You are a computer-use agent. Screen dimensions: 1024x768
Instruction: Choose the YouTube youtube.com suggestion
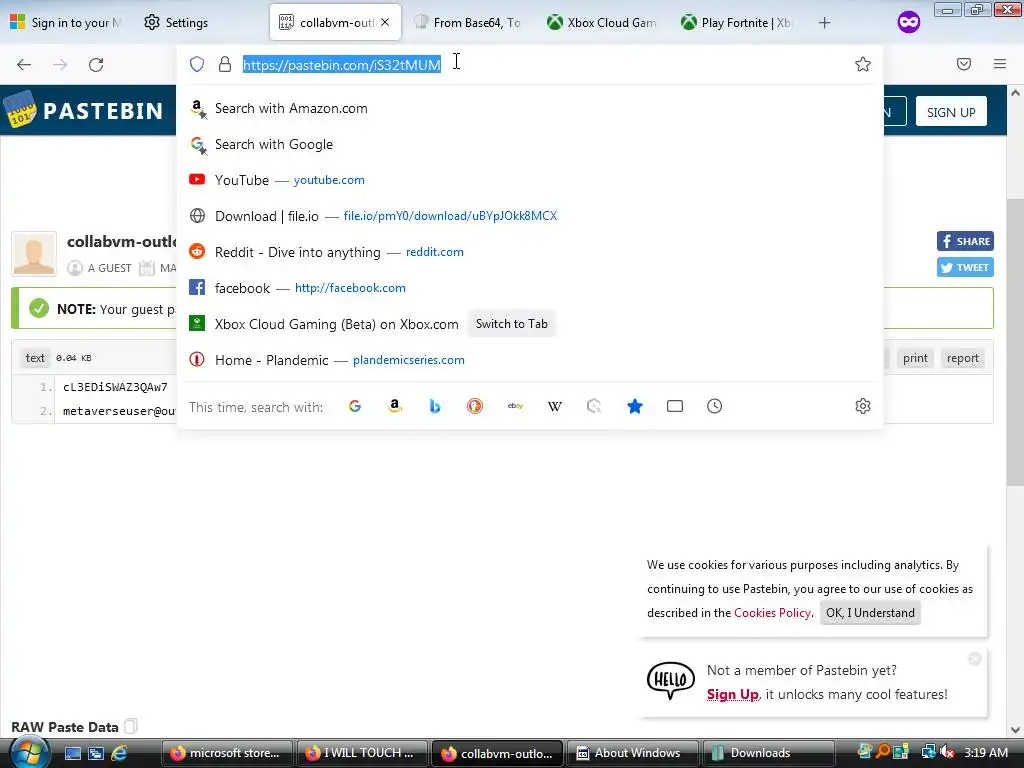coord(530,180)
